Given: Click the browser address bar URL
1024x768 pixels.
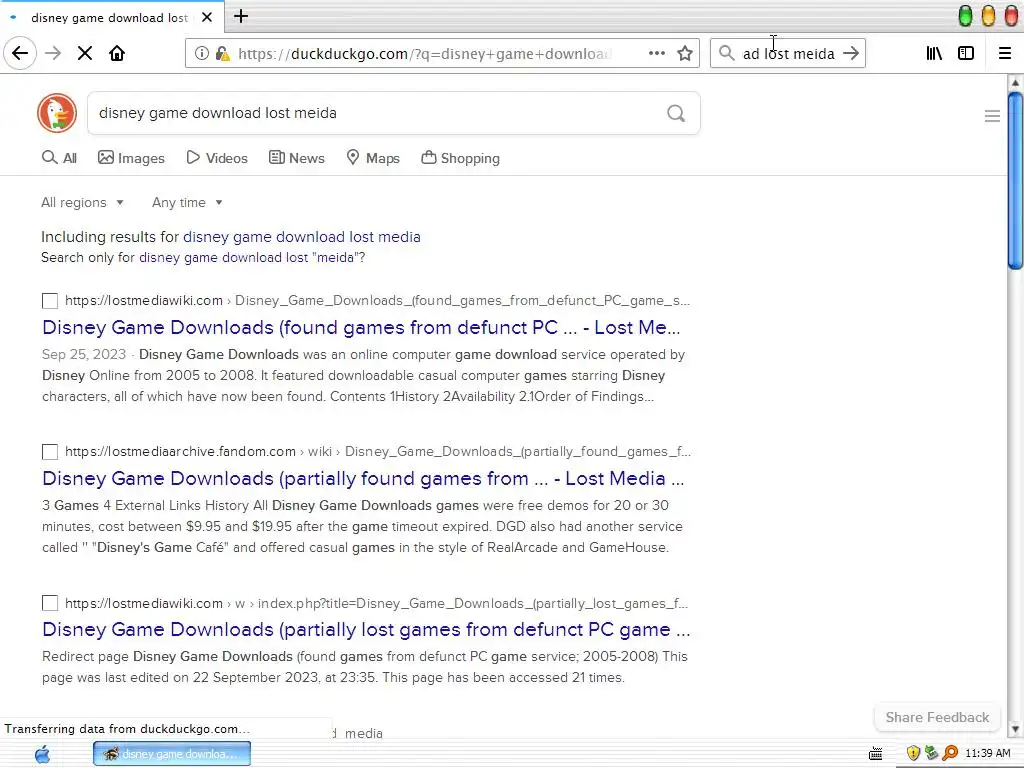Looking at the screenshot, I should pos(424,53).
